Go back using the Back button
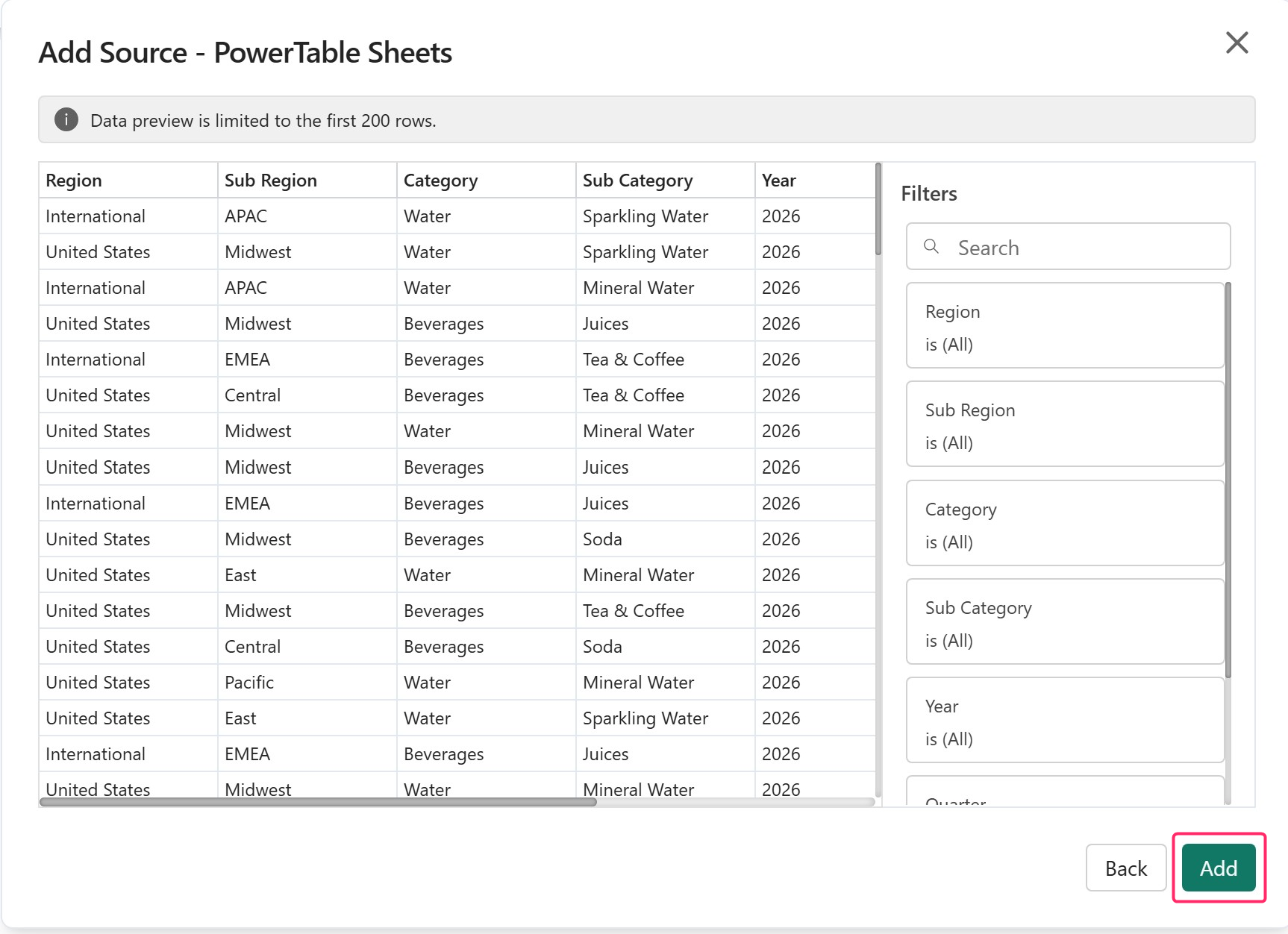Image resolution: width=1288 pixels, height=934 pixels. coord(1125,868)
